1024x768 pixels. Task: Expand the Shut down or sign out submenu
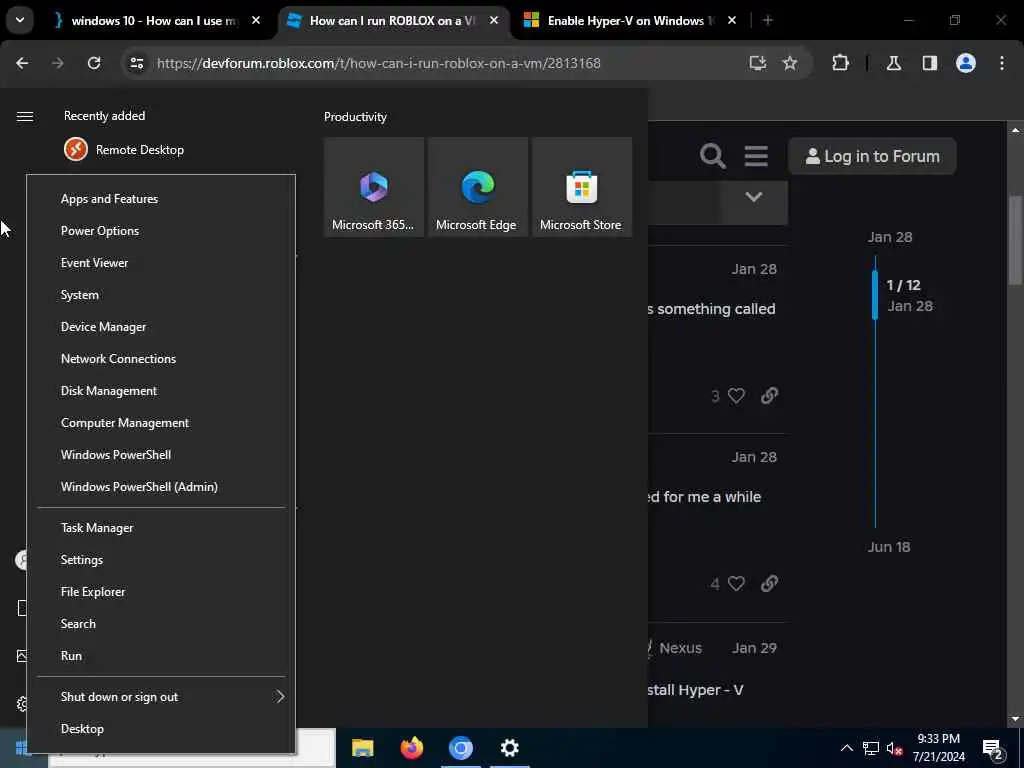click(x=161, y=697)
